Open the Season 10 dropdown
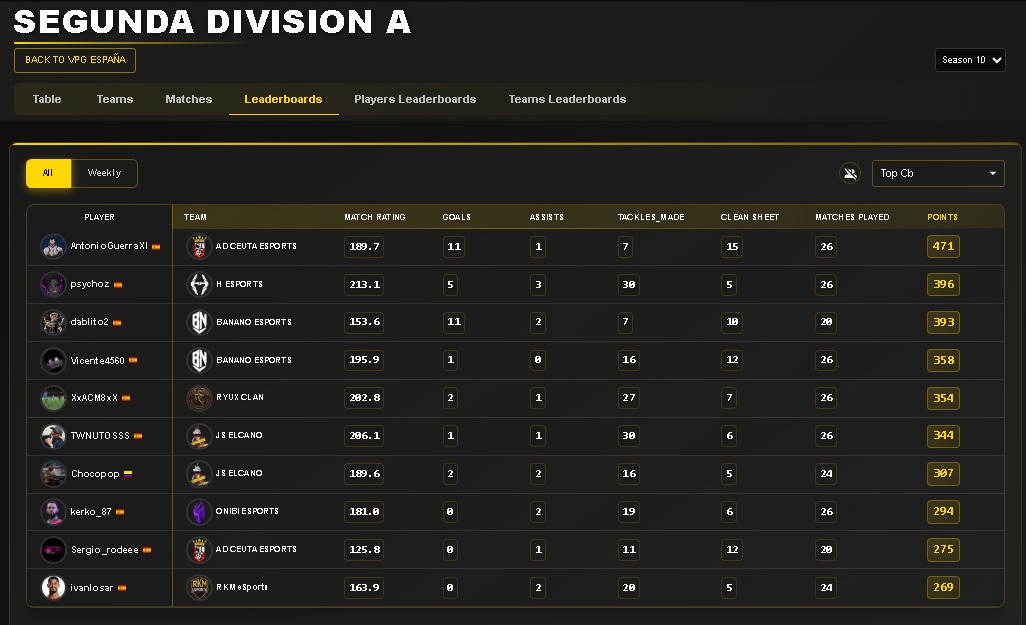The image size is (1026, 625). point(970,60)
